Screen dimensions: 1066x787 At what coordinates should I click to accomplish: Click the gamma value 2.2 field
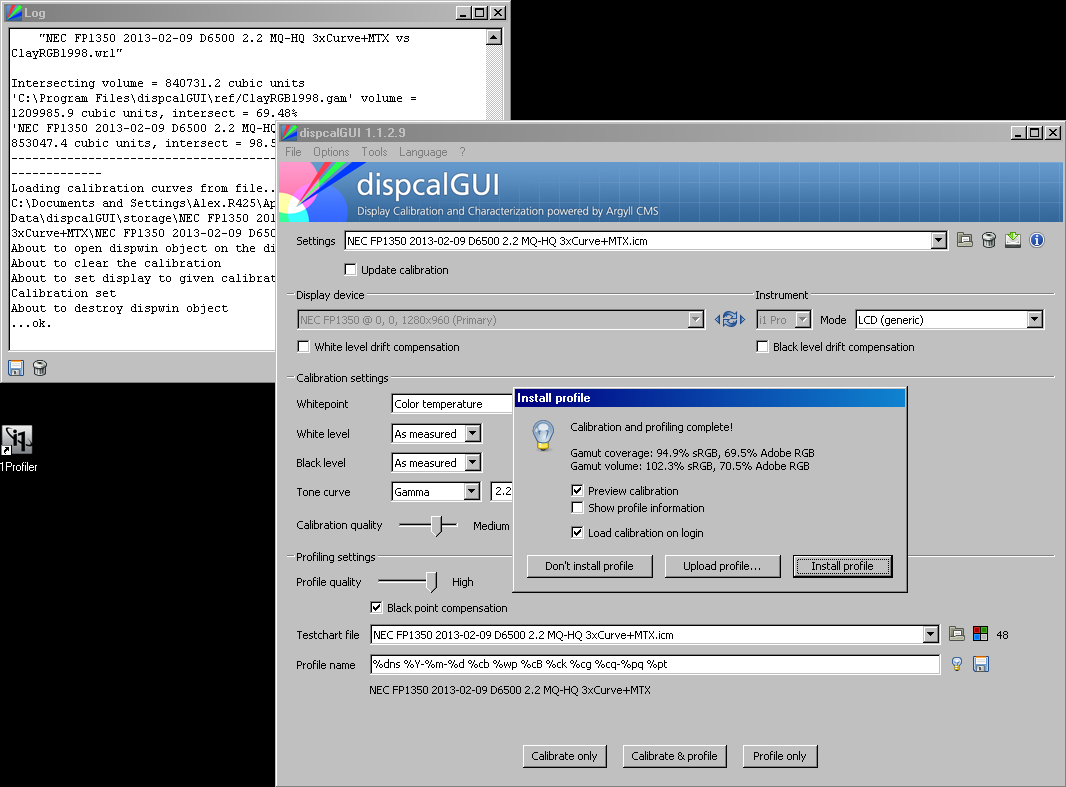[x=502, y=491]
